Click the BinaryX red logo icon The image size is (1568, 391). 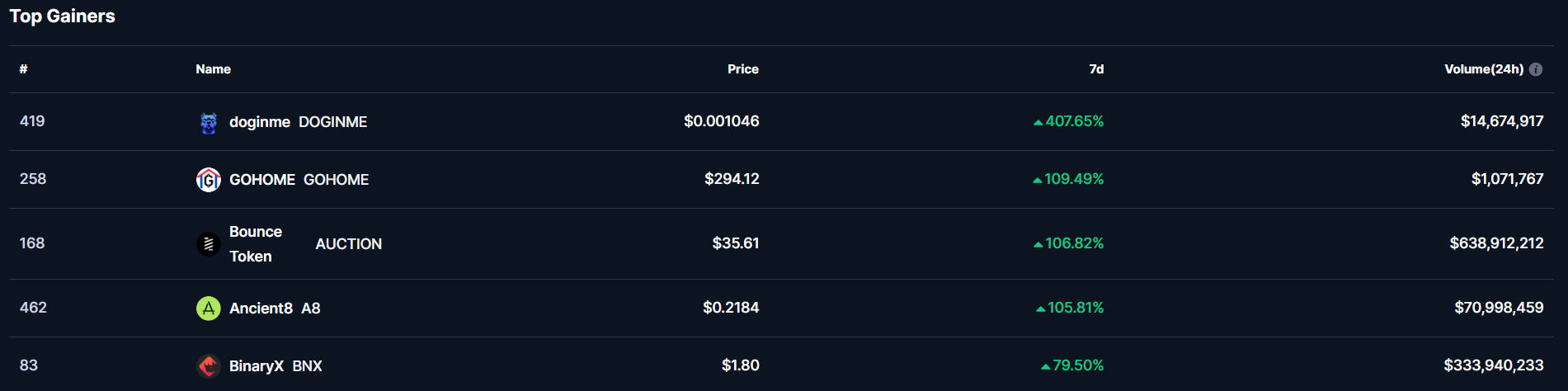(209, 365)
